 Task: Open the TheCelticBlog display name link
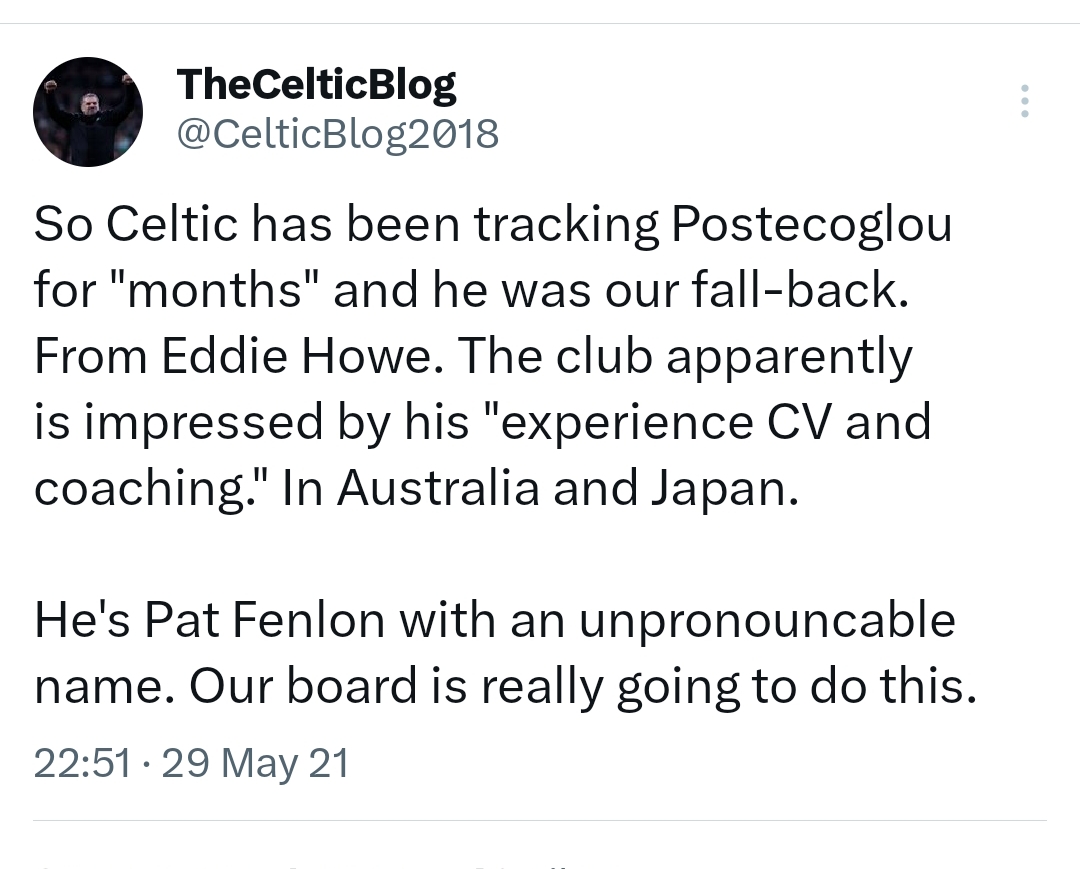tap(316, 85)
